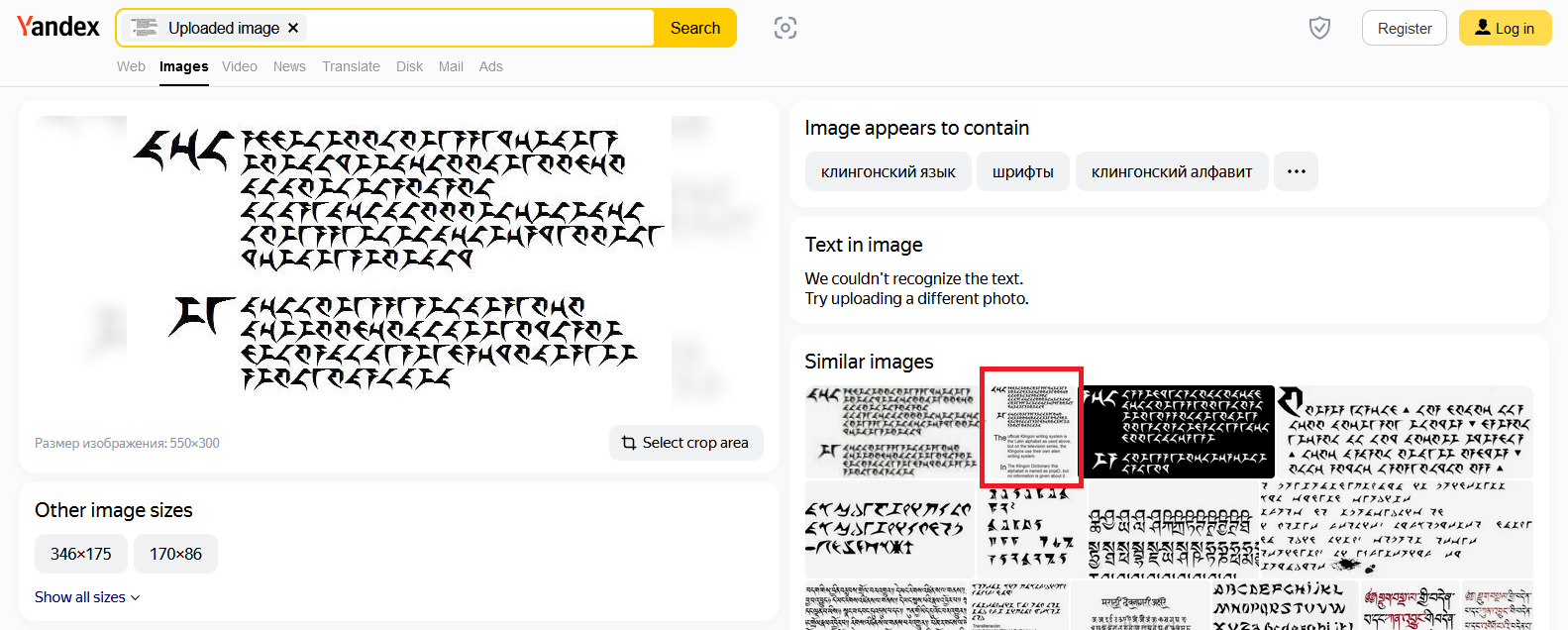The width and height of the screenshot is (1568, 630).
Task: Open the Translate tab
Action: (x=351, y=66)
